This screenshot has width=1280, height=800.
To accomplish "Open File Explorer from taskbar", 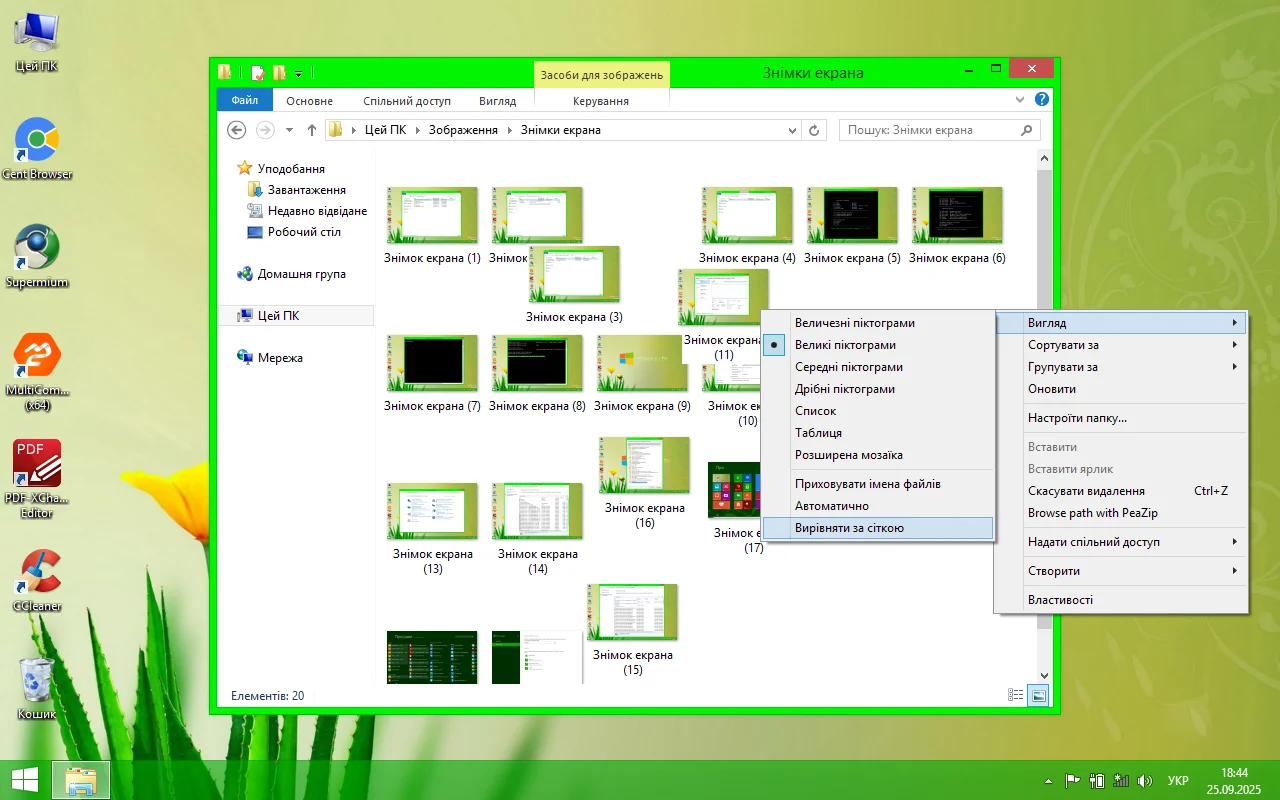I will (x=80, y=780).
